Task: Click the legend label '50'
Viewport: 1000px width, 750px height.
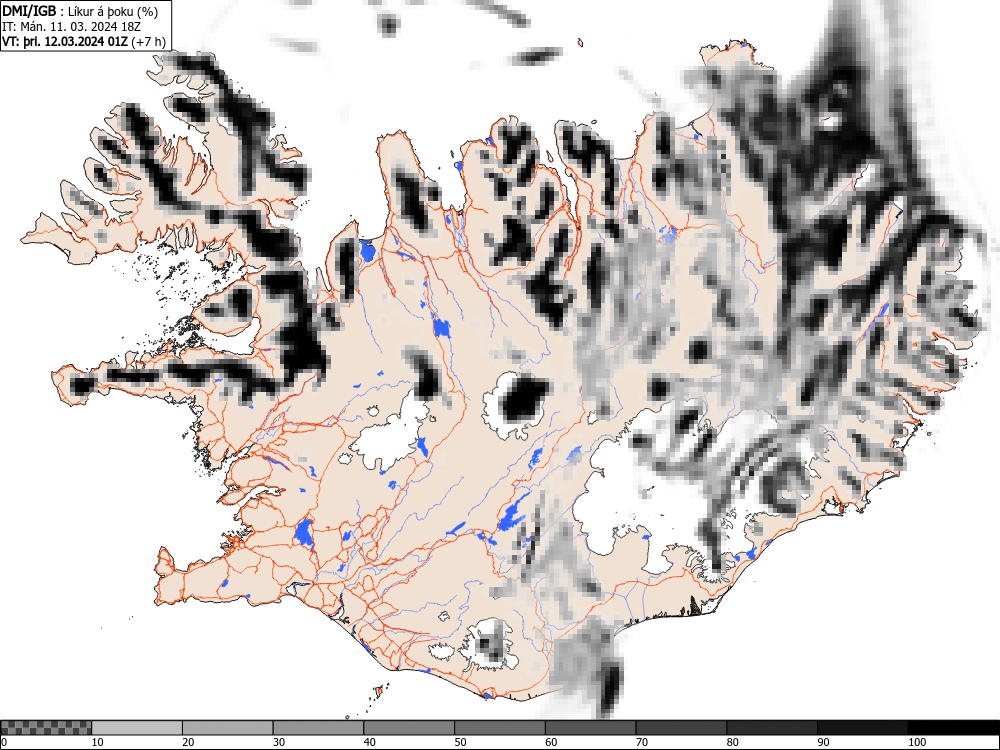Action: click(x=460, y=742)
